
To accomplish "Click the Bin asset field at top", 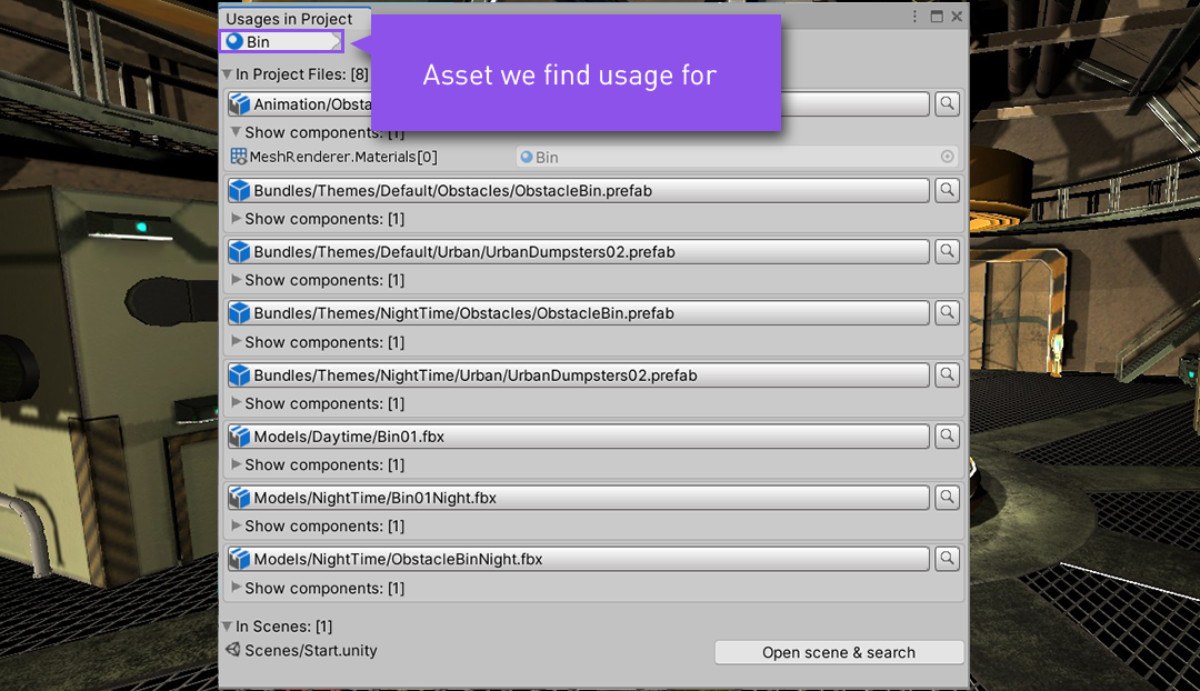I will tap(282, 42).
